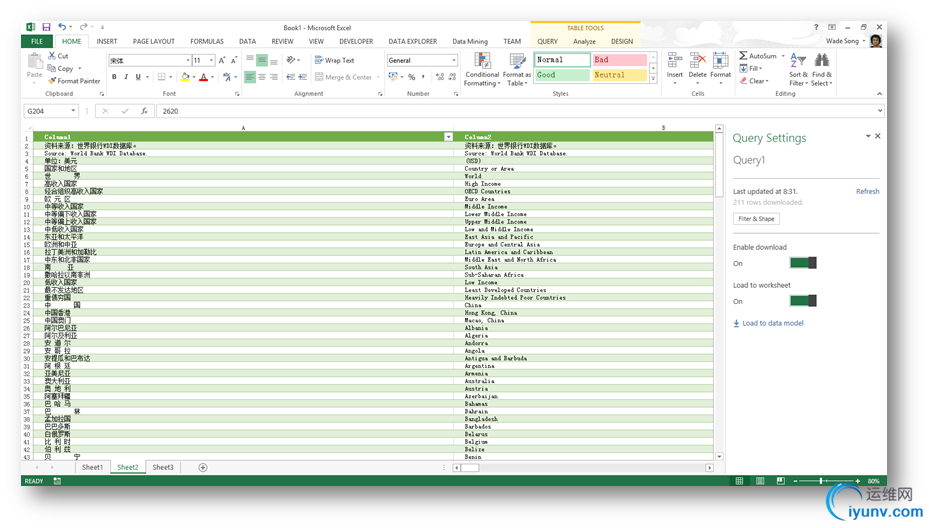Toggle Load to worksheet switch

point(803,300)
